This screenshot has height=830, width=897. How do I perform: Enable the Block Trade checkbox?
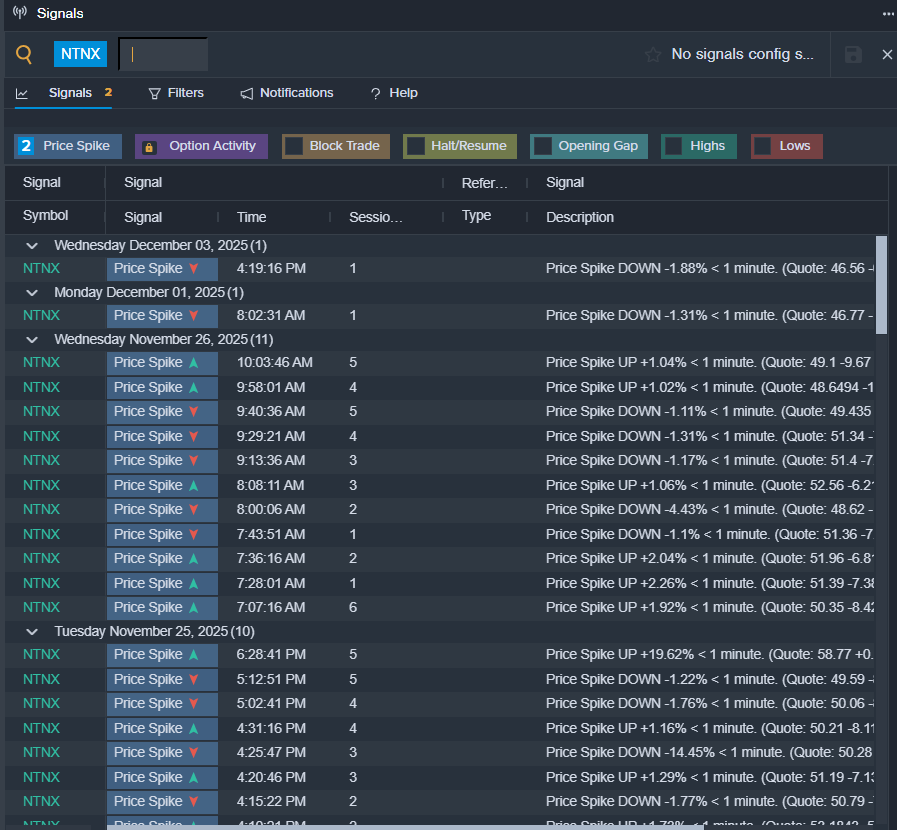tap(294, 146)
